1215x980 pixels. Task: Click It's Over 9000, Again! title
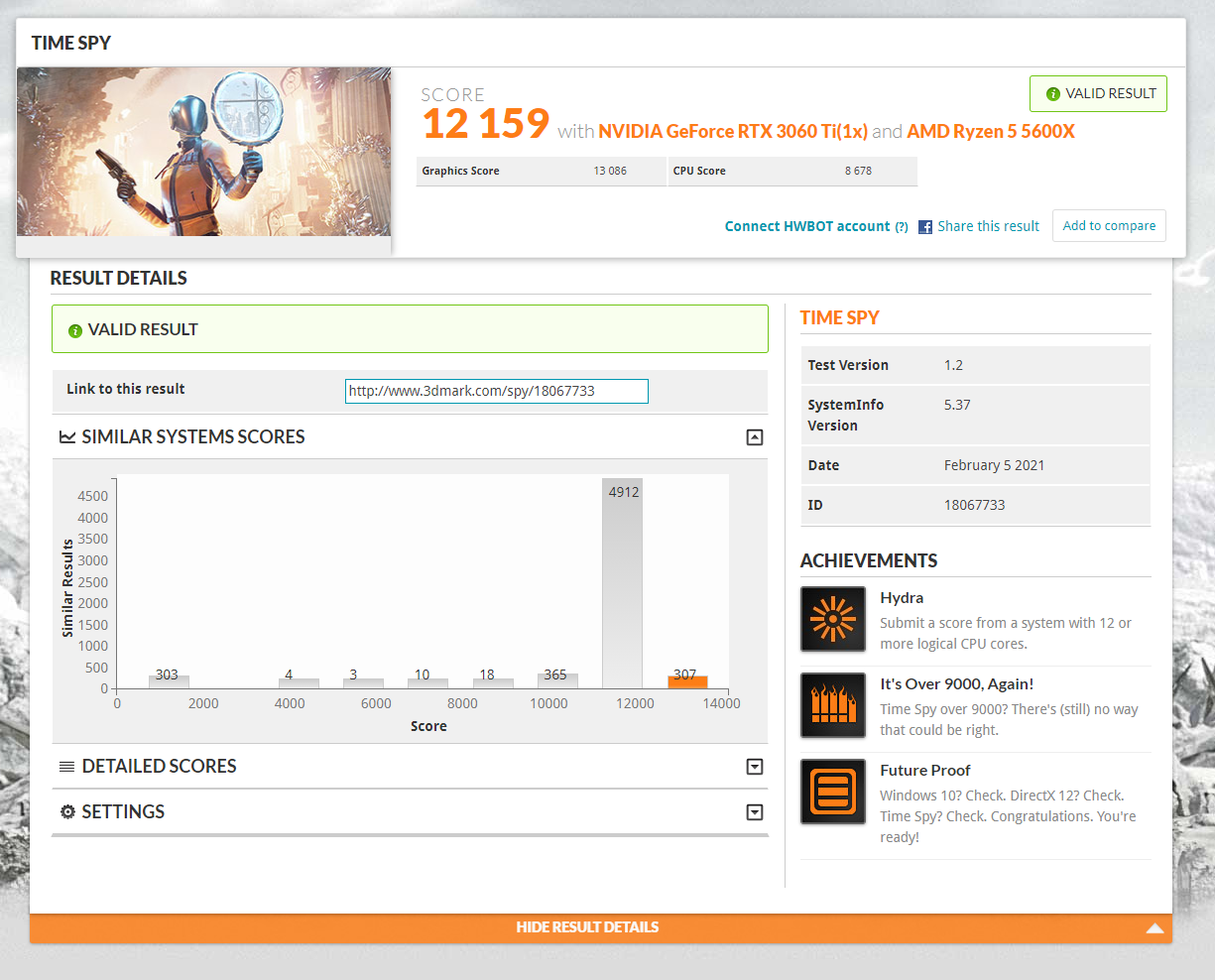click(x=957, y=684)
